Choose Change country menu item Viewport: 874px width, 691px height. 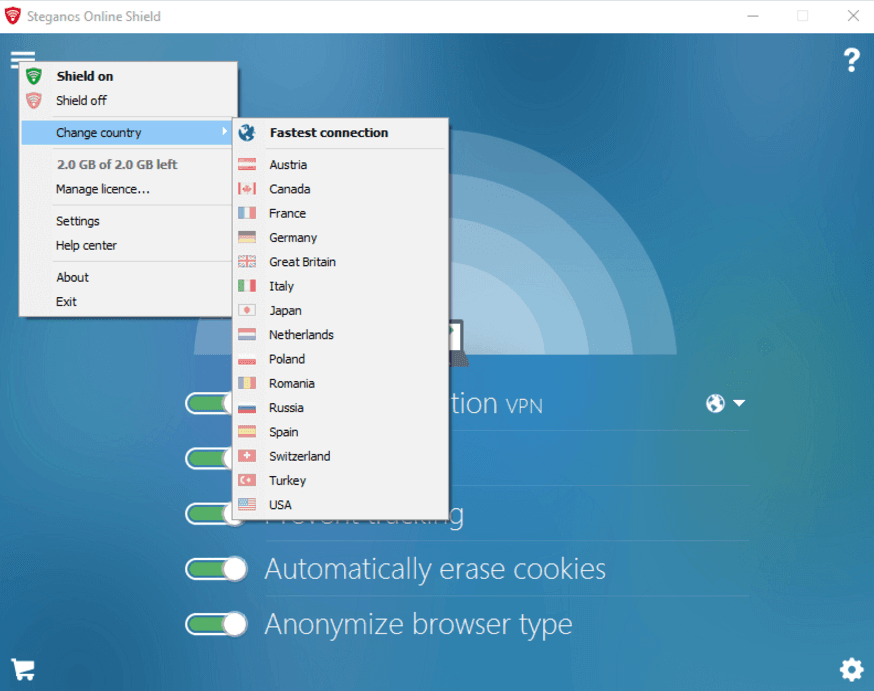click(x=127, y=133)
